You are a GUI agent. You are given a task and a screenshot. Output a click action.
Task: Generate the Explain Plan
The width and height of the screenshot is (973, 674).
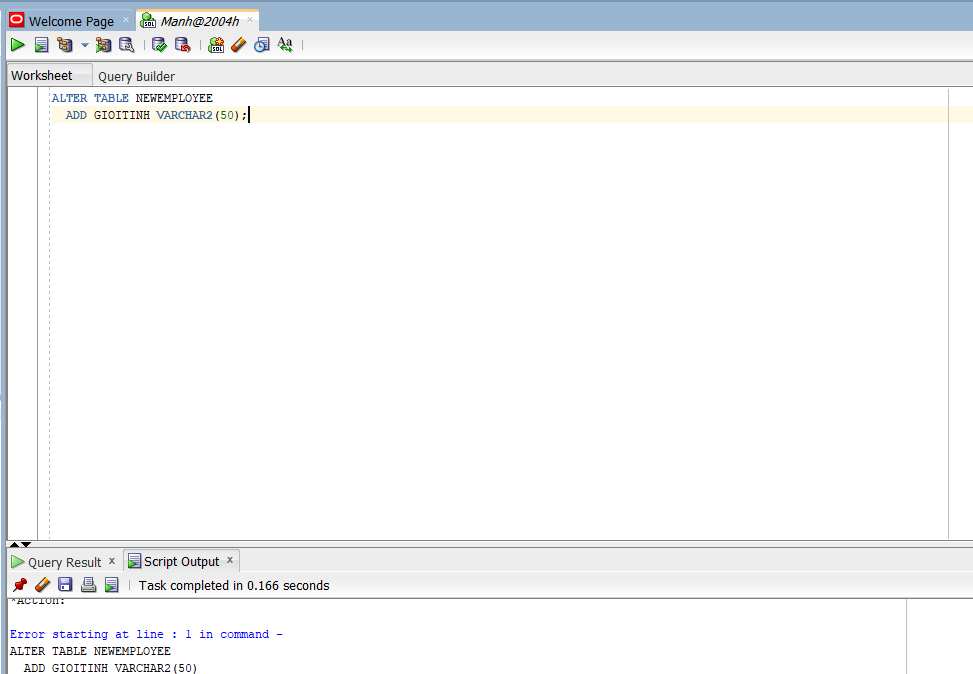(63, 45)
